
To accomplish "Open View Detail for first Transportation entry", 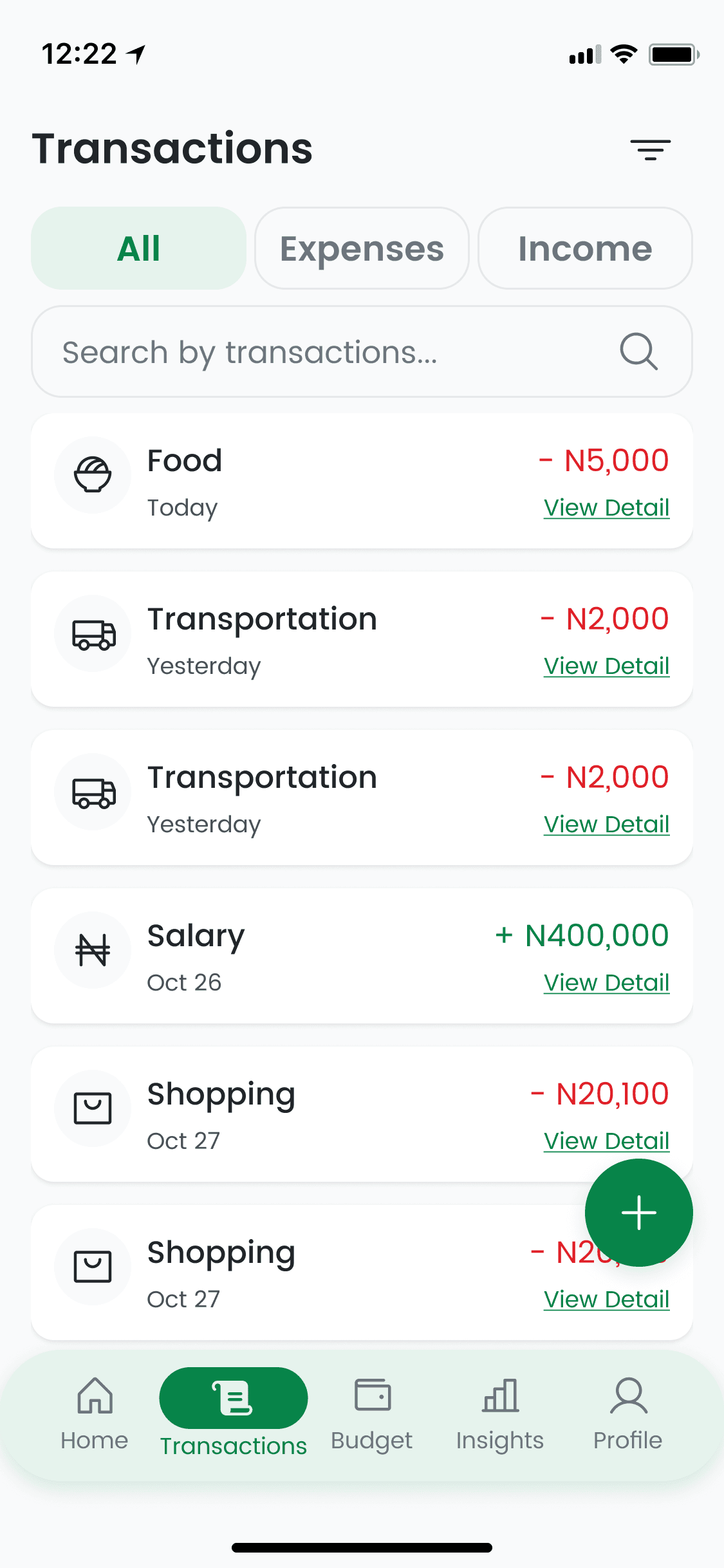I will (x=606, y=666).
